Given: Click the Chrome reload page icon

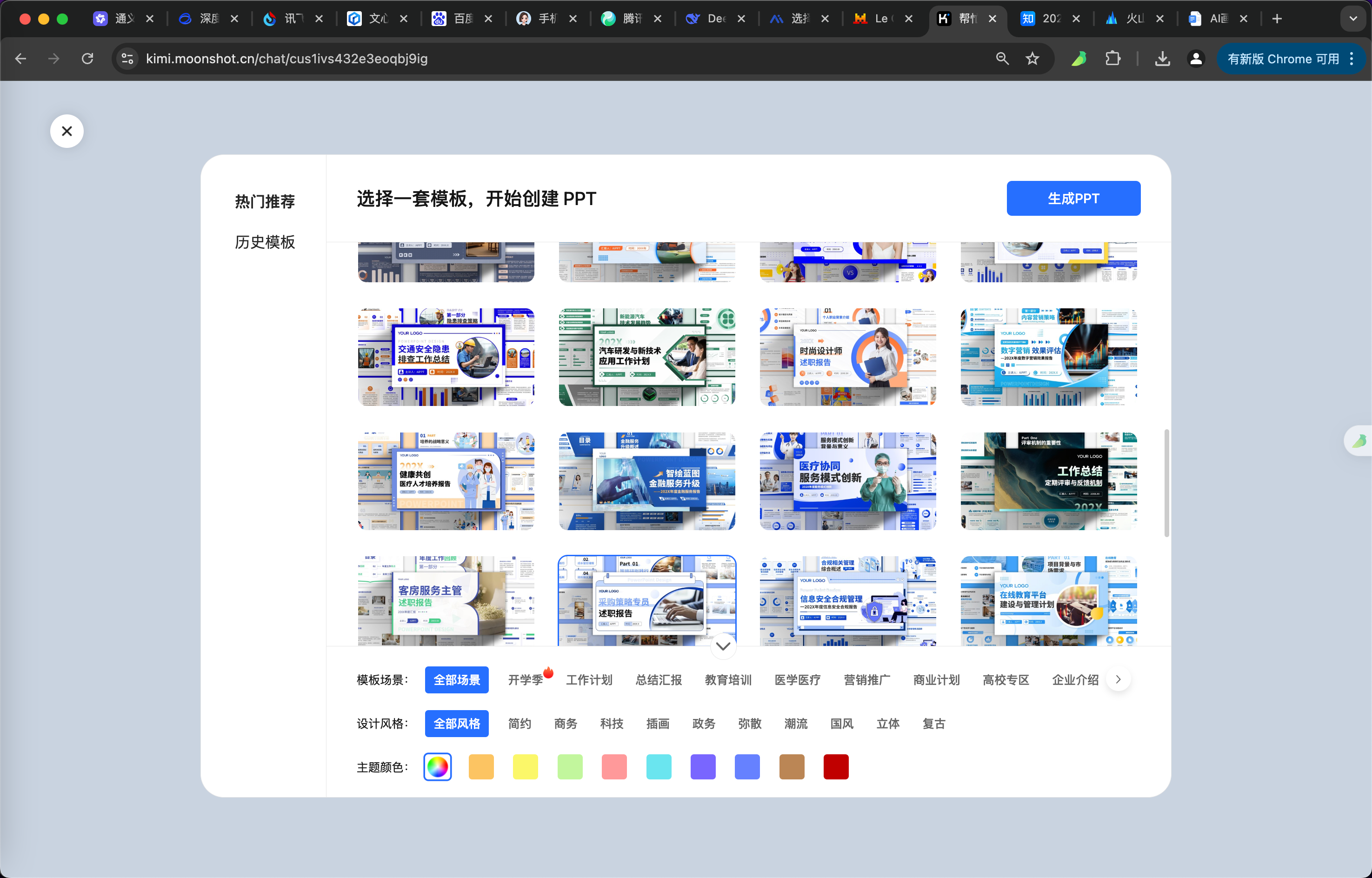Looking at the screenshot, I should (87, 59).
